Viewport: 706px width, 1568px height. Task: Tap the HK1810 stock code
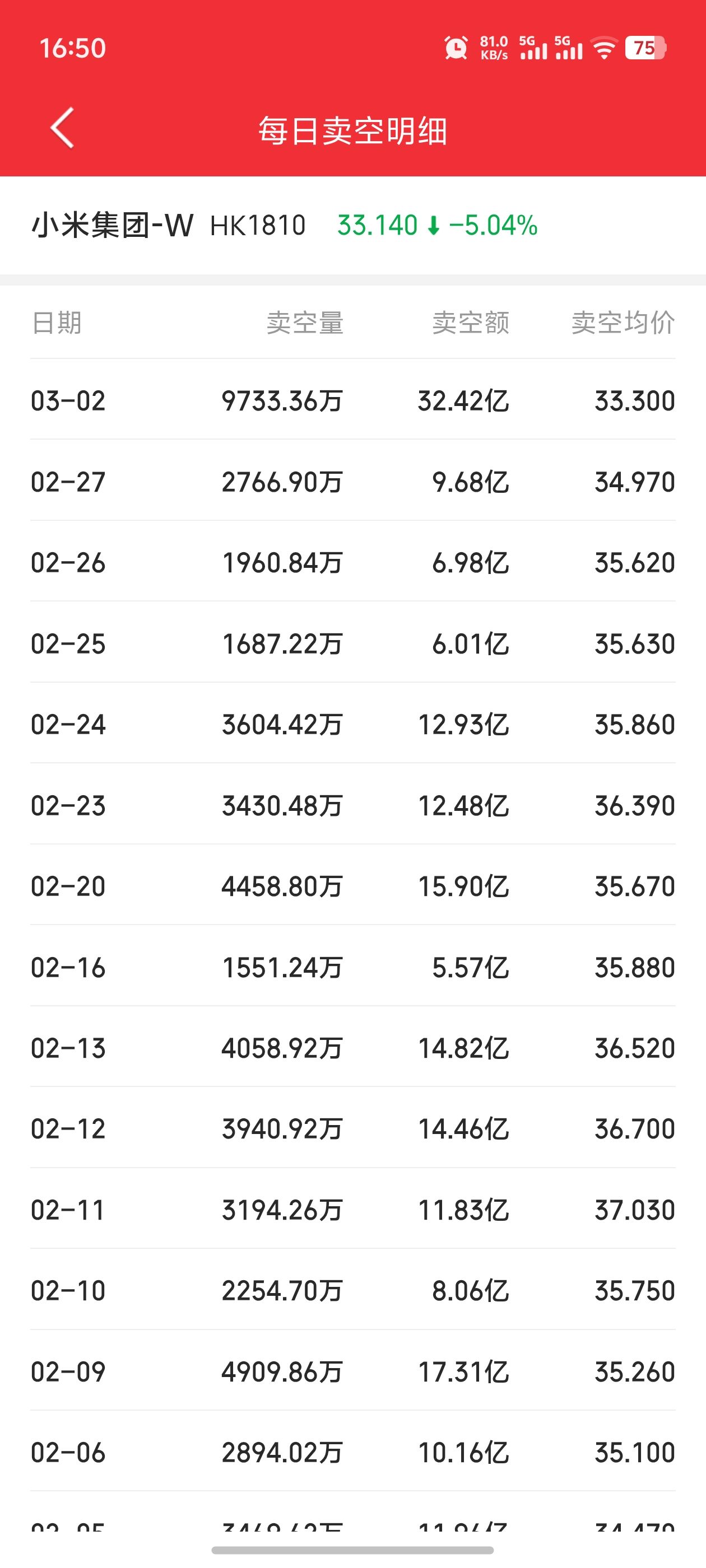[x=258, y=226]
